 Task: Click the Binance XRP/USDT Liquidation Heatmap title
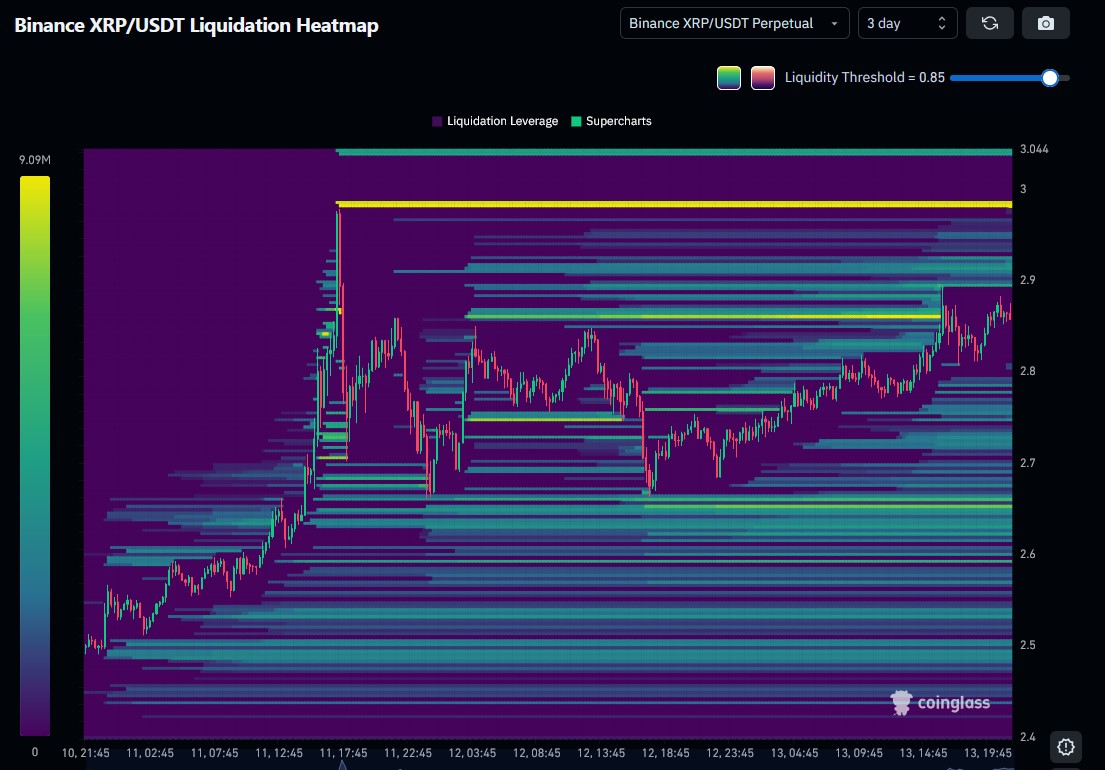(197, 25)
